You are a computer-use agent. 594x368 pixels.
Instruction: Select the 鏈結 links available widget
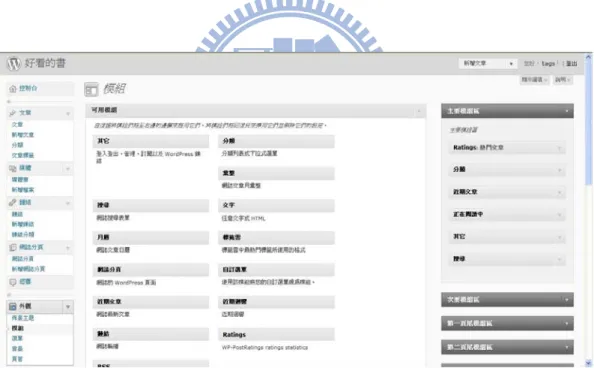(x=151, y=334)
